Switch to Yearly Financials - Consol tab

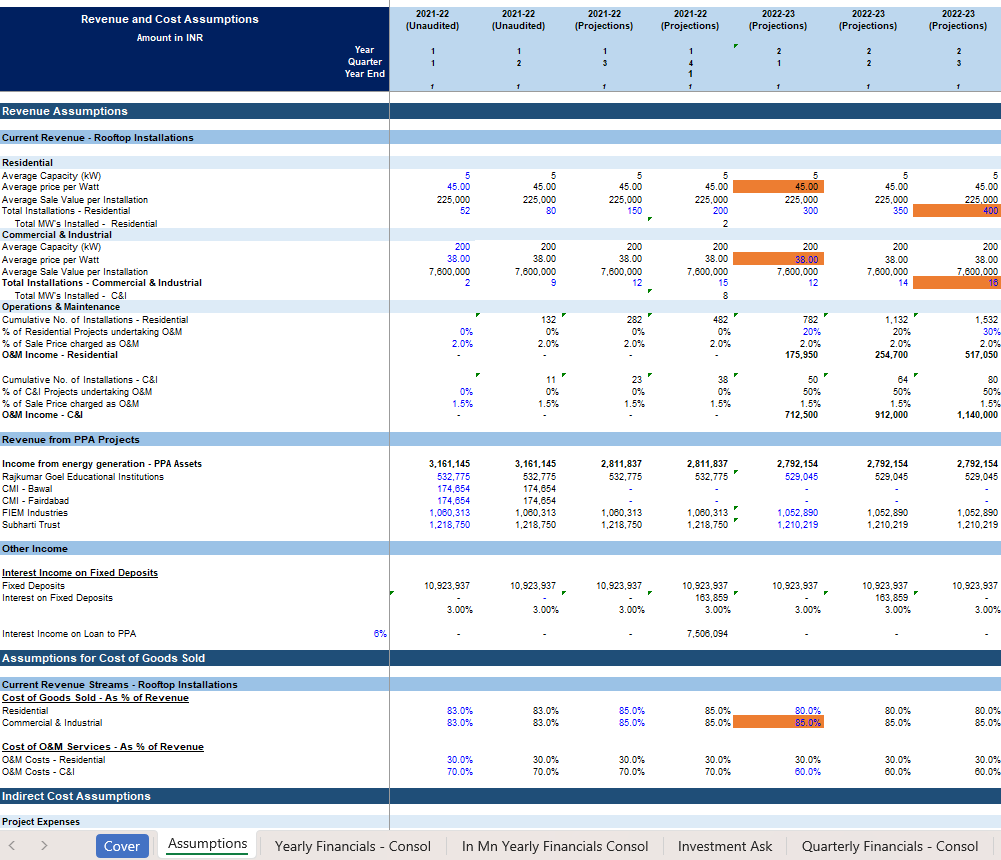pyautogui.click(x=352, y=846)
